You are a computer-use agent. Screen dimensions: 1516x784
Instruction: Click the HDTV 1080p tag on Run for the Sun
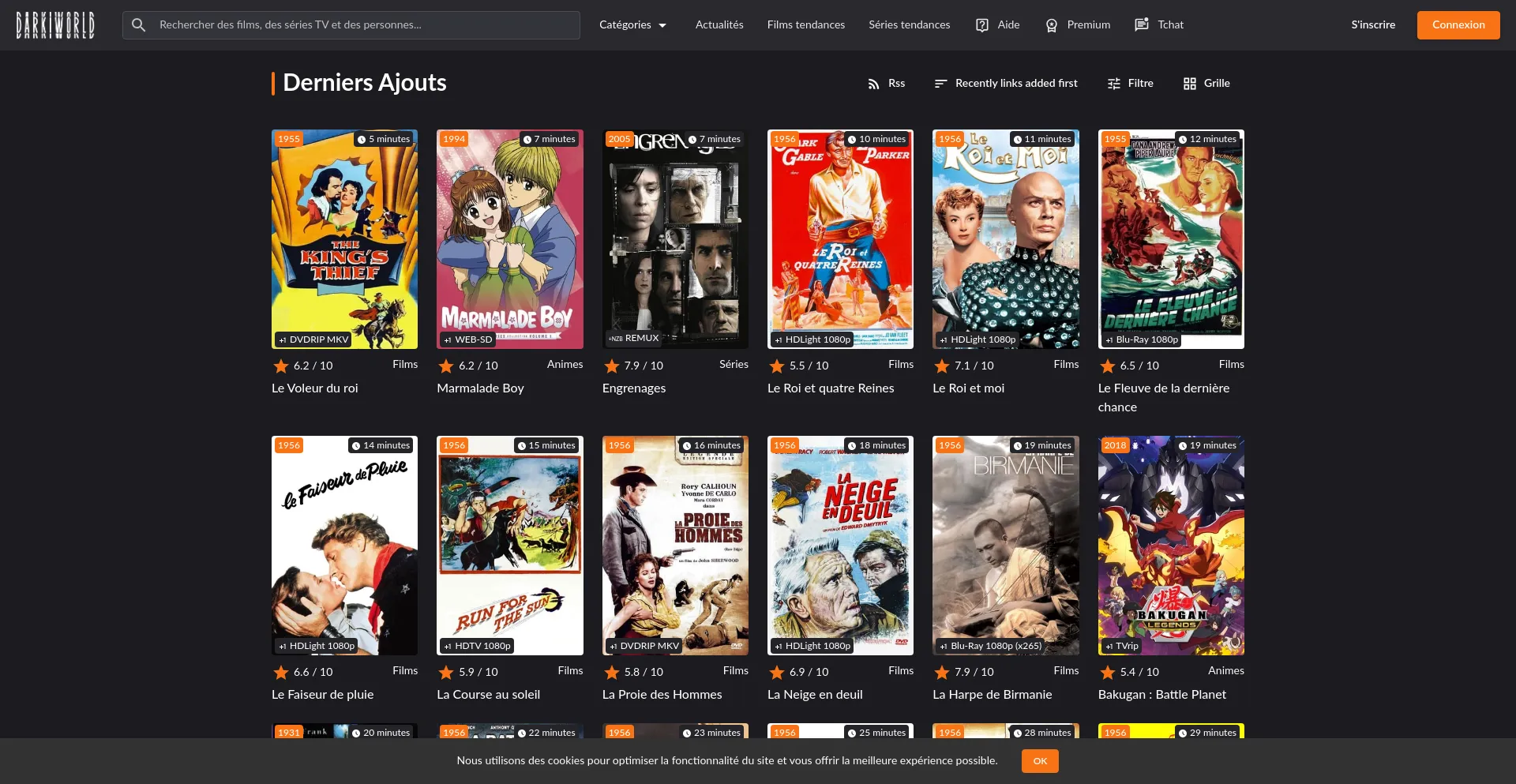477,646
